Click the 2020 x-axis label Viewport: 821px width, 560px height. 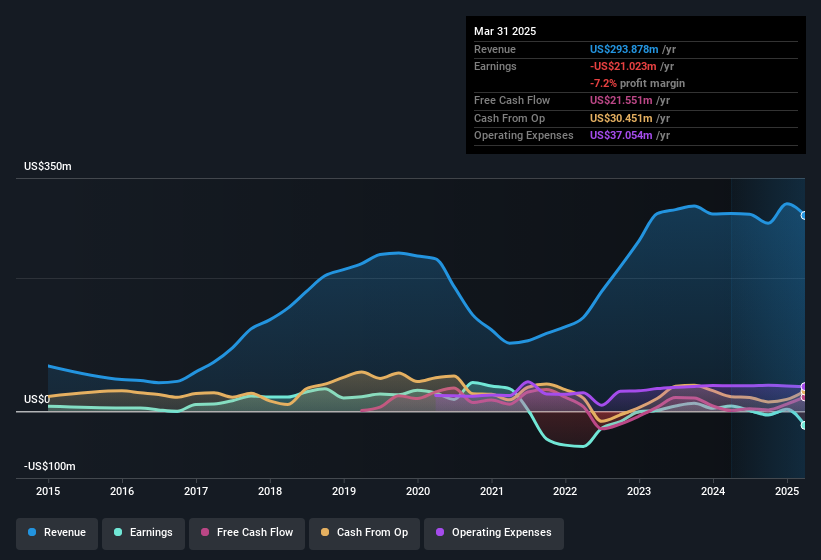418,491
